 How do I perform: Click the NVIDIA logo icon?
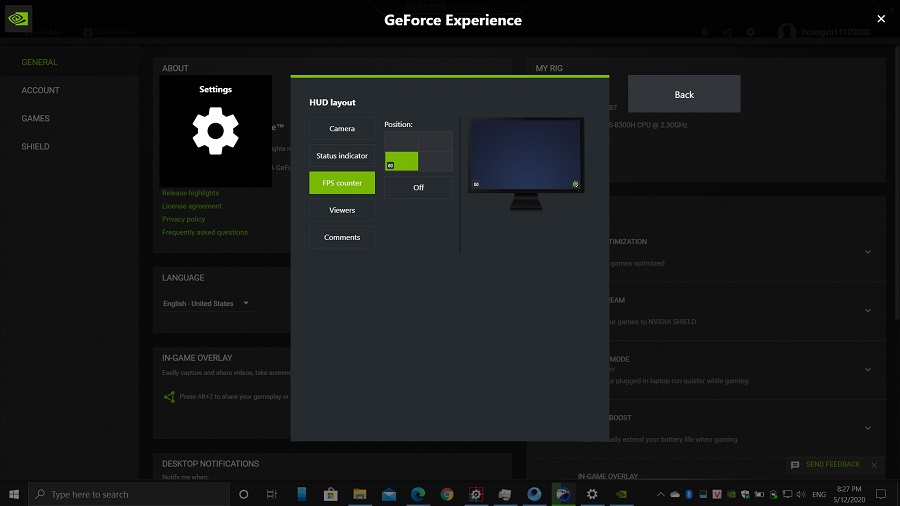pyautogui.click(x=18, y=19)
